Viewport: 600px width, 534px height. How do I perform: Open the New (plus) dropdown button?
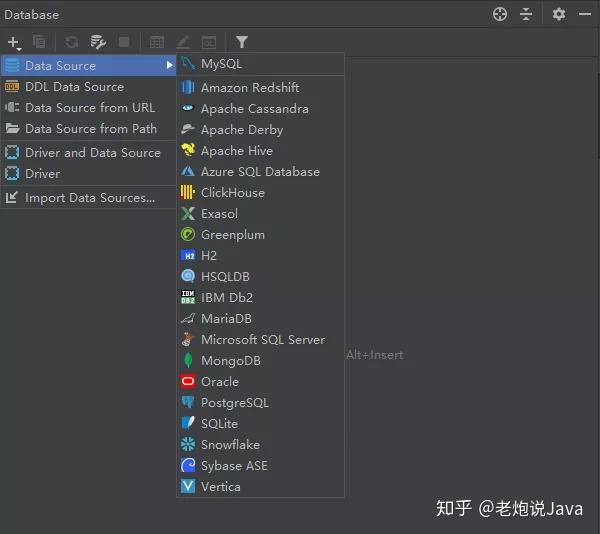pyautogui.click(x=14, y=42)
